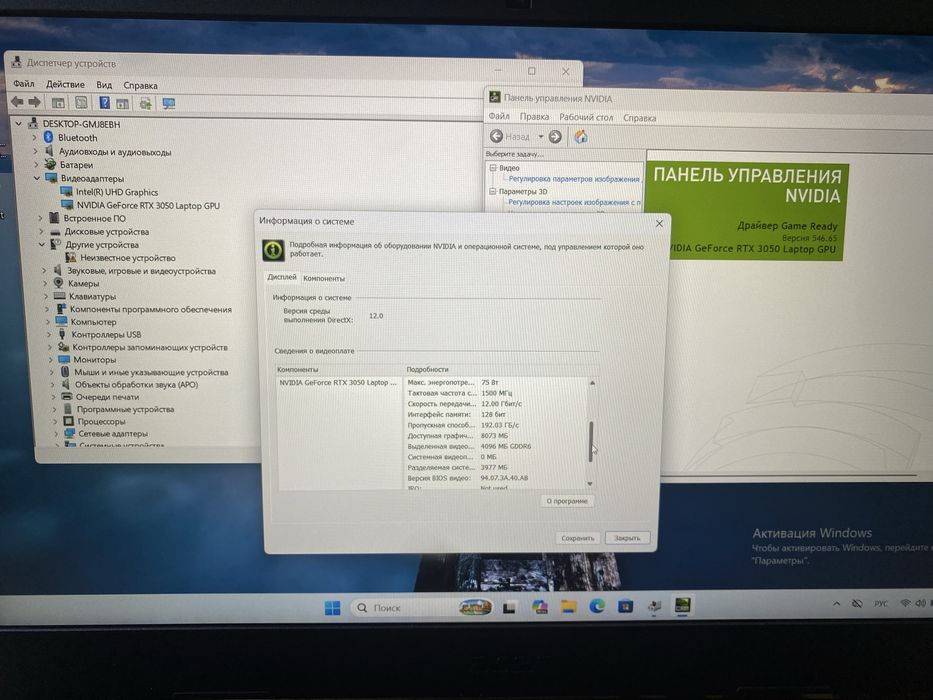The width and height of the screenshot is (933, 700).
Task: Select the Процессоры tree item
Action: pos(101,421)
